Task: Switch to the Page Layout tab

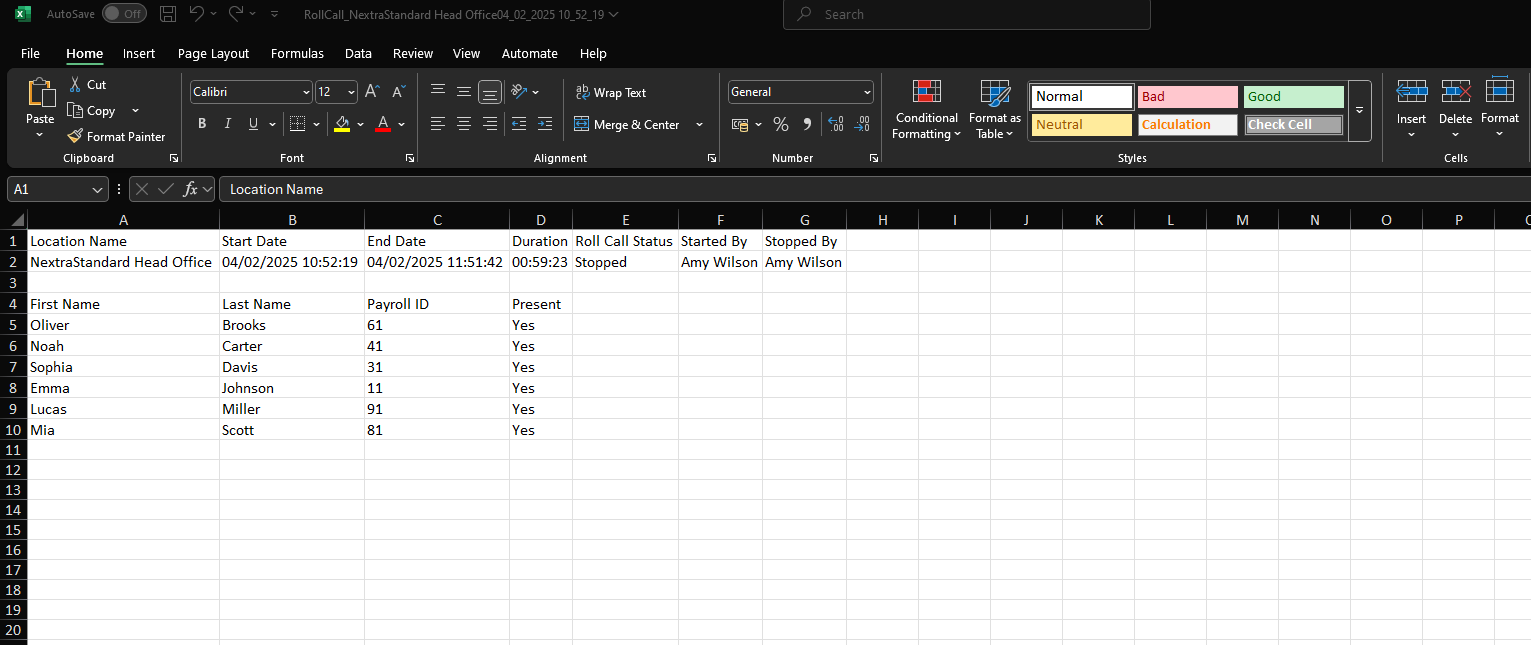Action: [x=213, y=54]
